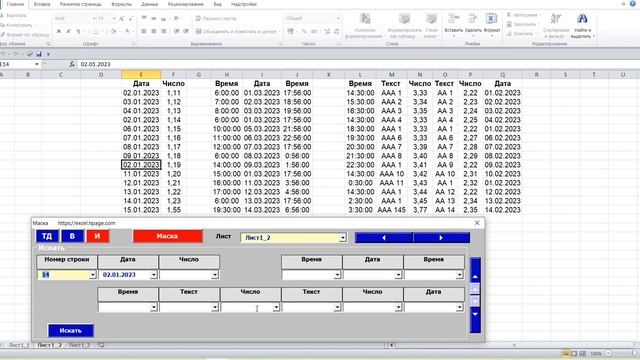This screenshot has height=360, width=640.
Task: Switch to Normal view in status bar
Action: 565,353
